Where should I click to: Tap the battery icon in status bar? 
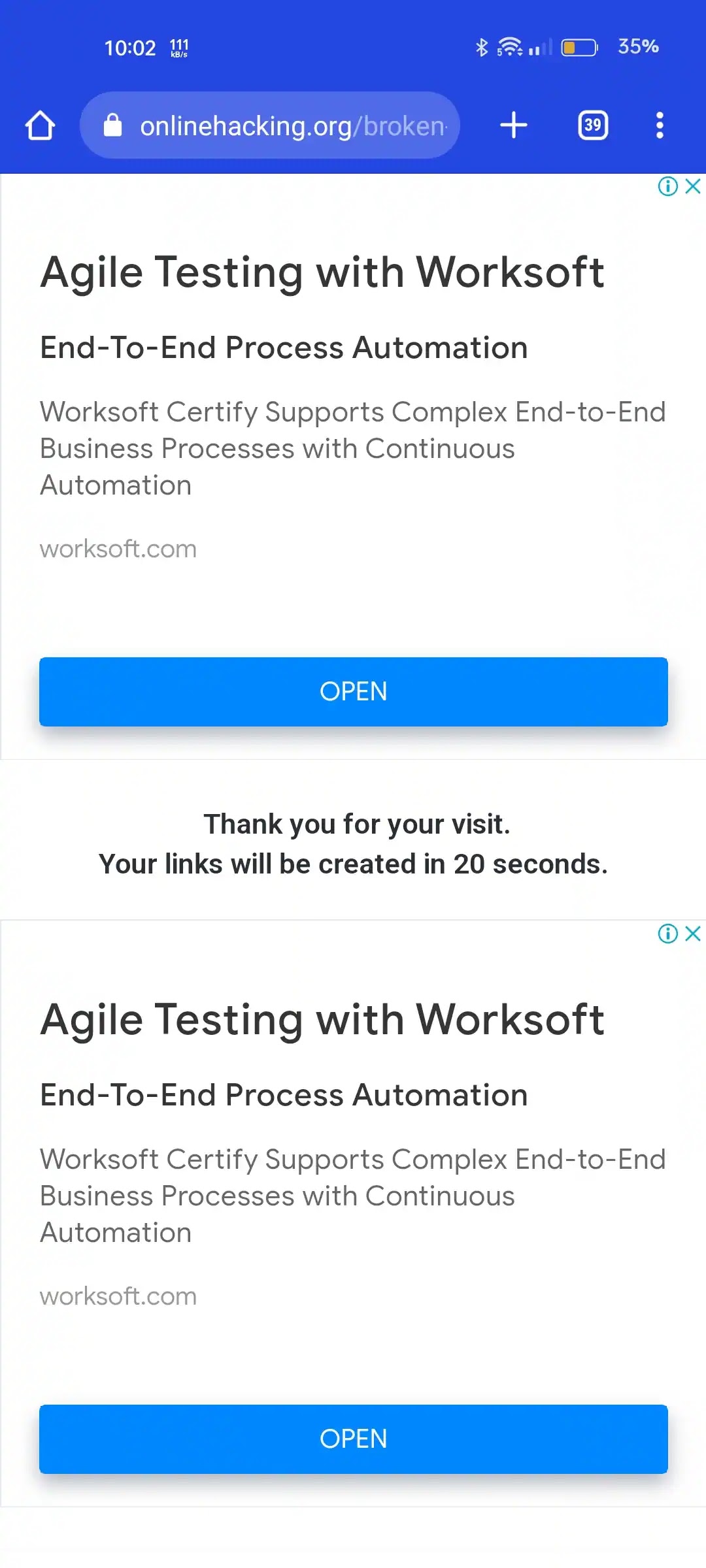[x=579, y=47]
